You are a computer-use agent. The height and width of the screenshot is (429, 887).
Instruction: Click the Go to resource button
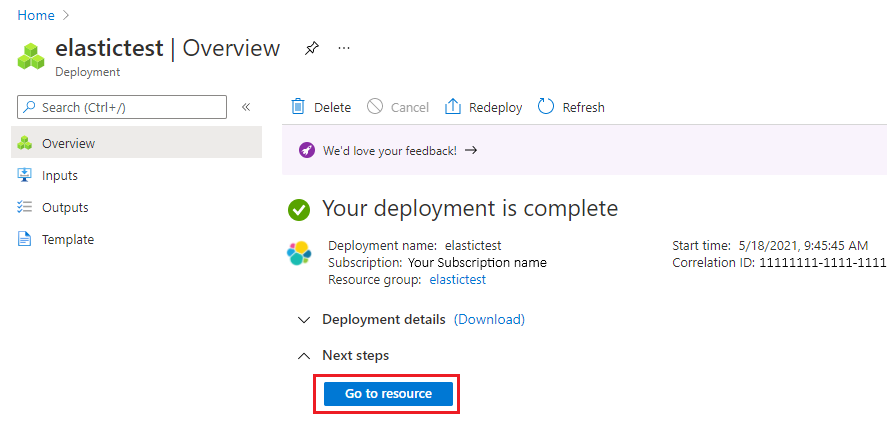point(388,394)
